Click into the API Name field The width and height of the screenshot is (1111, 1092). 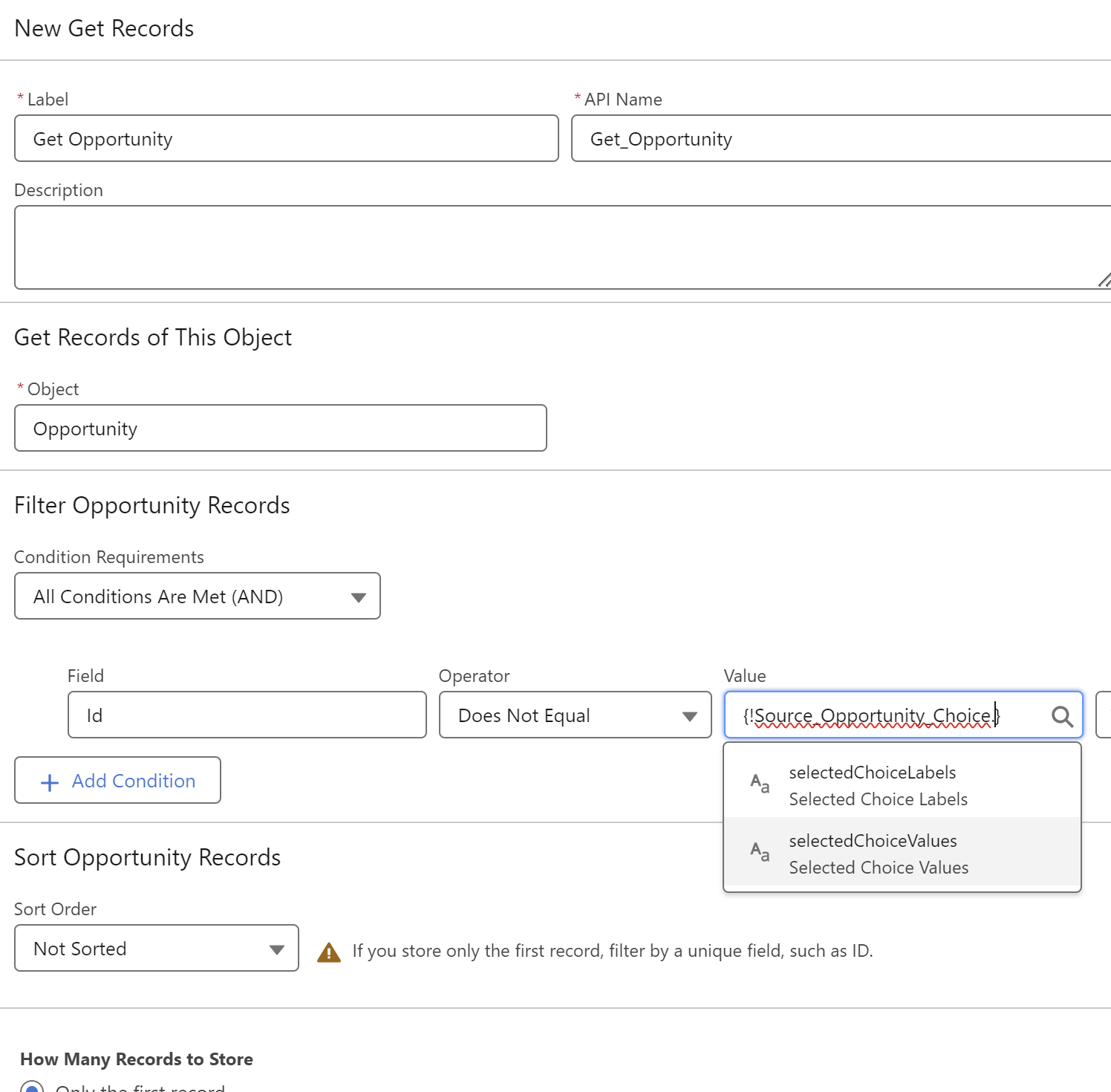point(841,138)
